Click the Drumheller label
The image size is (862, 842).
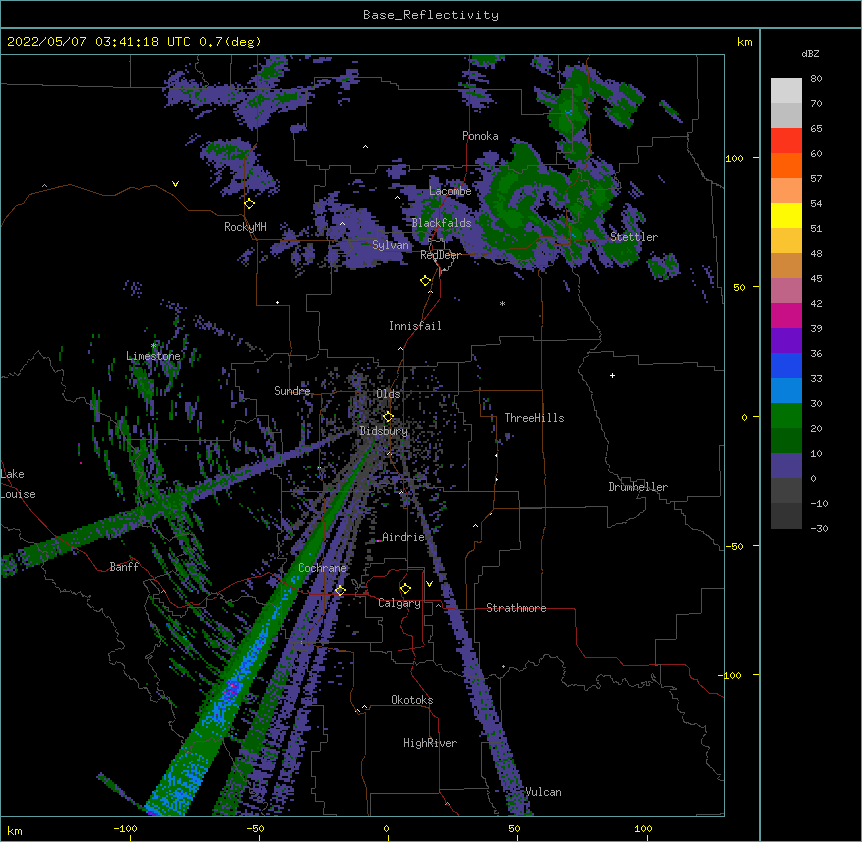tap(638, 487)
